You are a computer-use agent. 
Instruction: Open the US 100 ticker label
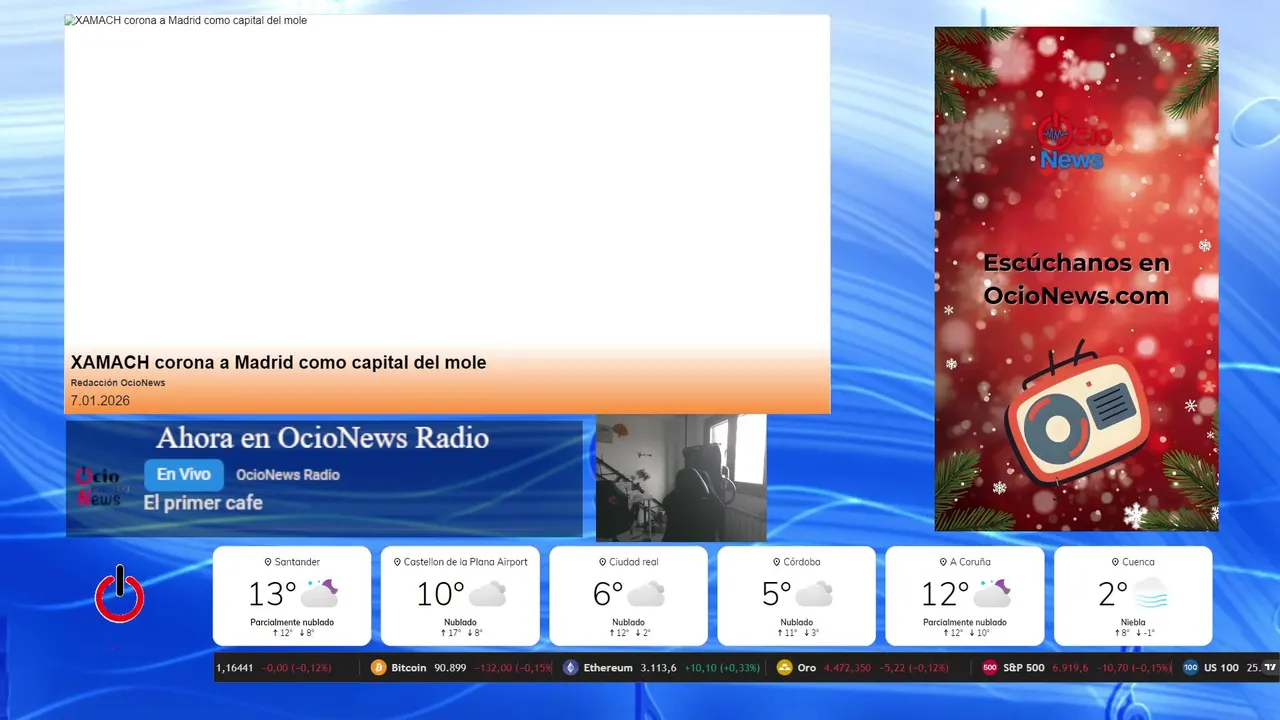tap(1221, 667)
